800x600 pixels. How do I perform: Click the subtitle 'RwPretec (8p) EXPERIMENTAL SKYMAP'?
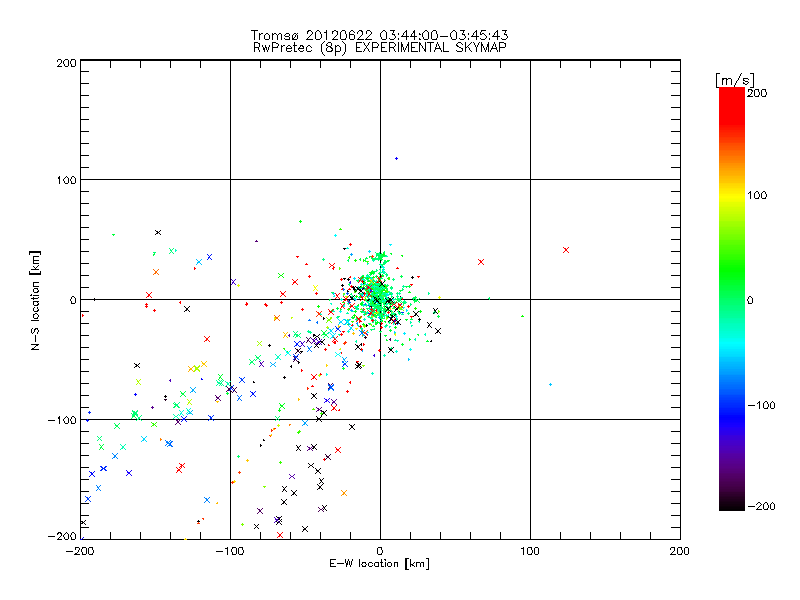[379, 48]
